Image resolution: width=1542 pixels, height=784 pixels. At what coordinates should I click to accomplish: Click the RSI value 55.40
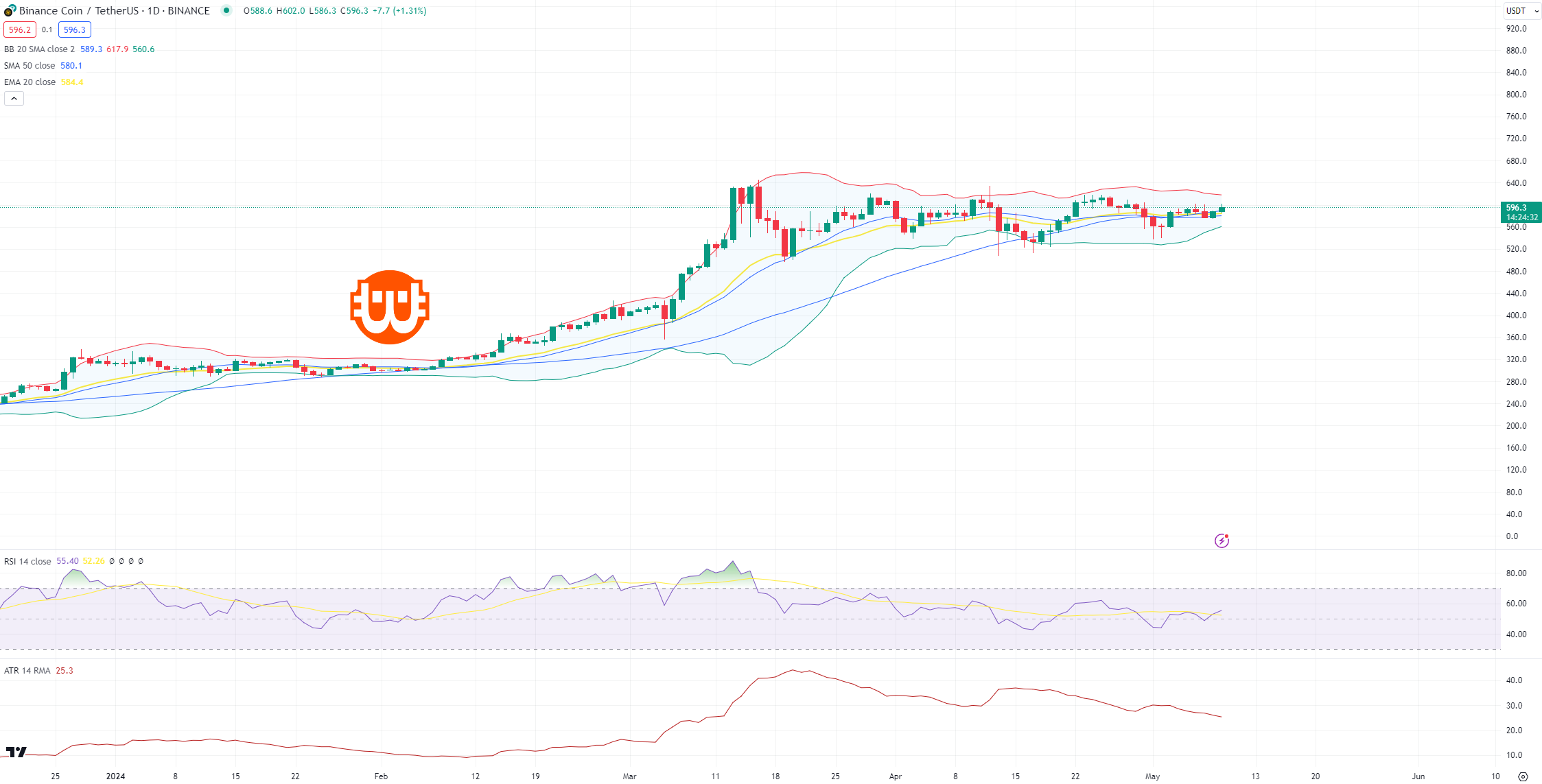coord(67,561)
